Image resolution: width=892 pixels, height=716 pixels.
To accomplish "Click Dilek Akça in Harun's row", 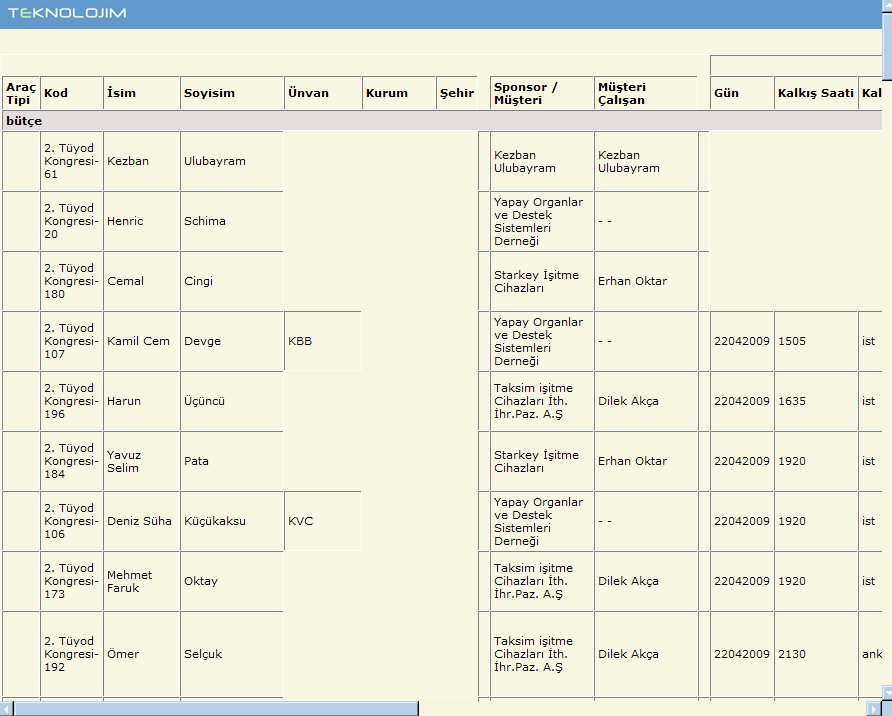I will [x=628, y=401].
